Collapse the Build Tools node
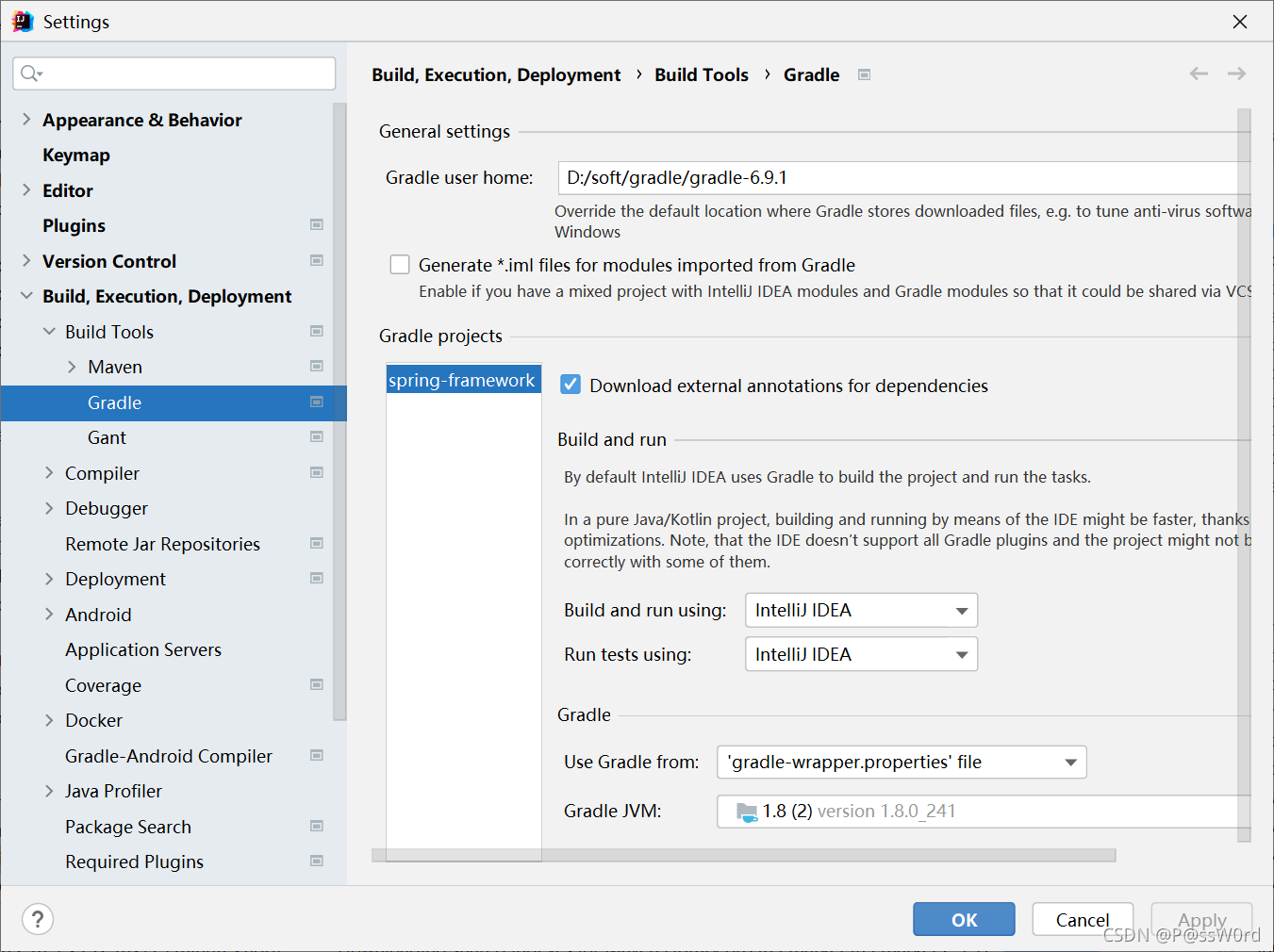The width and height of the screenshot is (1274, 952). 49,332
